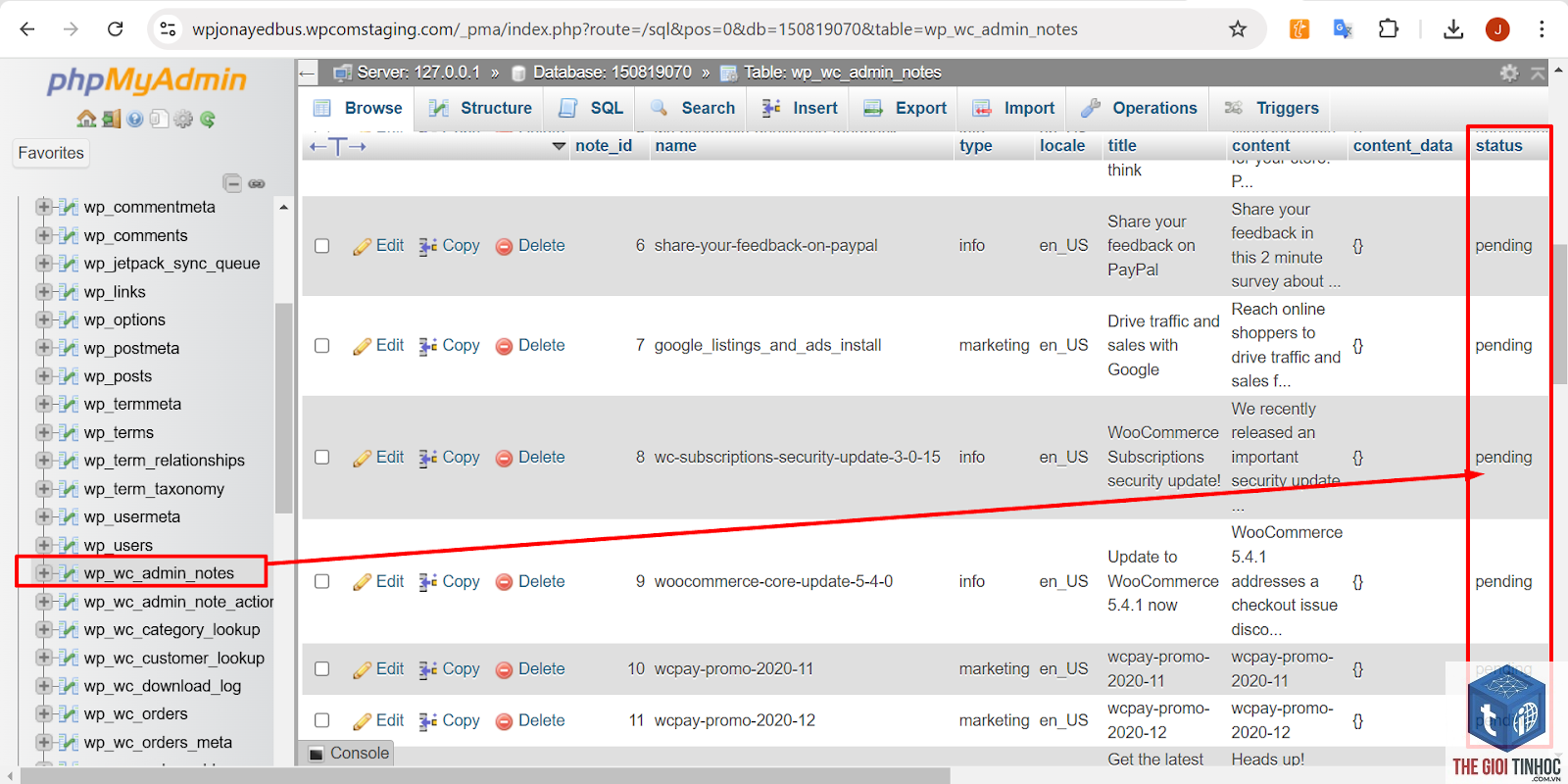Open the Export tab
Image resolution: width=1568 pixels, height=784 pixels.
905,108
